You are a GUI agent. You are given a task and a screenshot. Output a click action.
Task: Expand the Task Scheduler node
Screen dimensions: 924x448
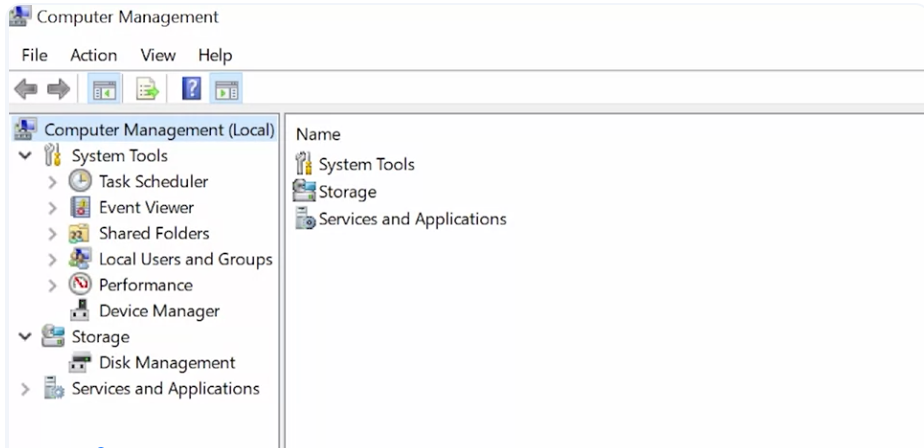52,182
